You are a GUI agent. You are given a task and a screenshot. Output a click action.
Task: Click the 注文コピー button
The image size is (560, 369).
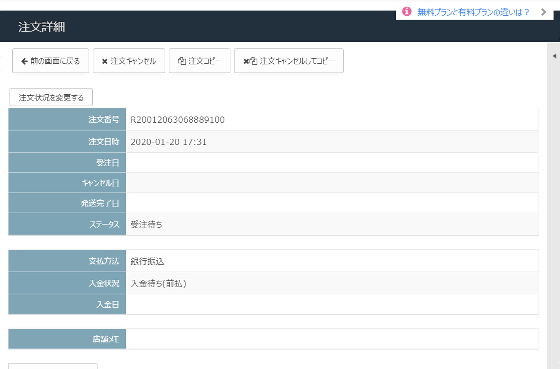tap(200, 61)
